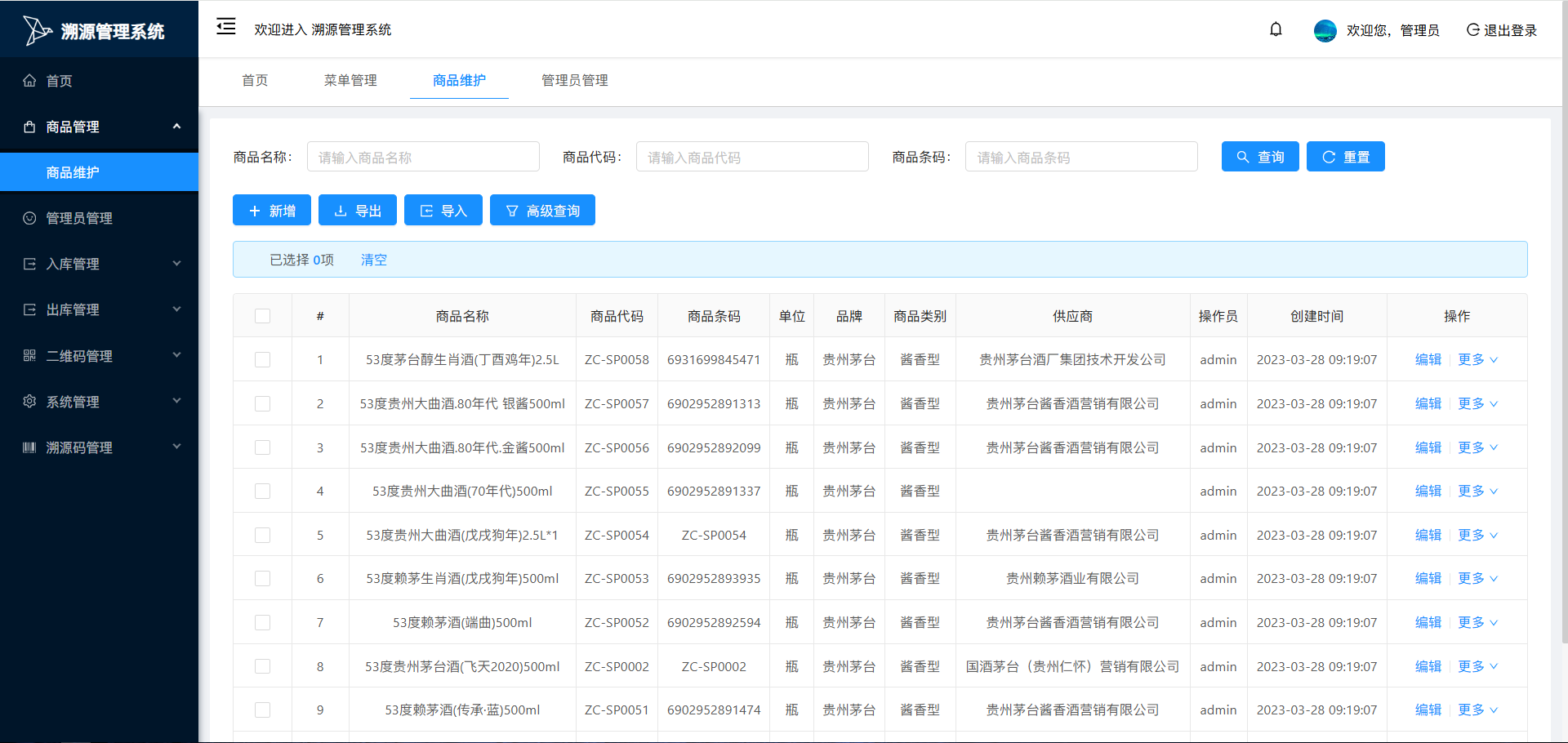Click the QR grid icon beside 二维码管理
The width and height of the screenshot is (1568, 743).
[29, 355]
